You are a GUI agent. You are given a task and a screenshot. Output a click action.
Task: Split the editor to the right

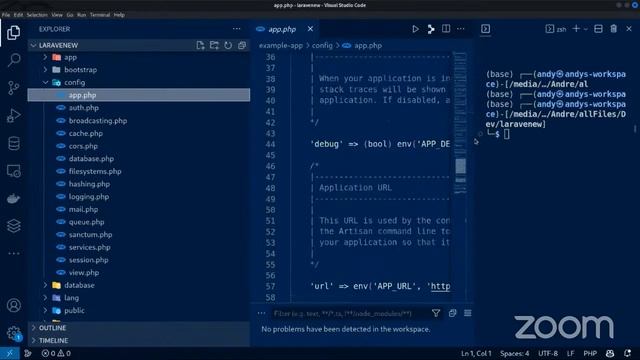tap(446, 29)
